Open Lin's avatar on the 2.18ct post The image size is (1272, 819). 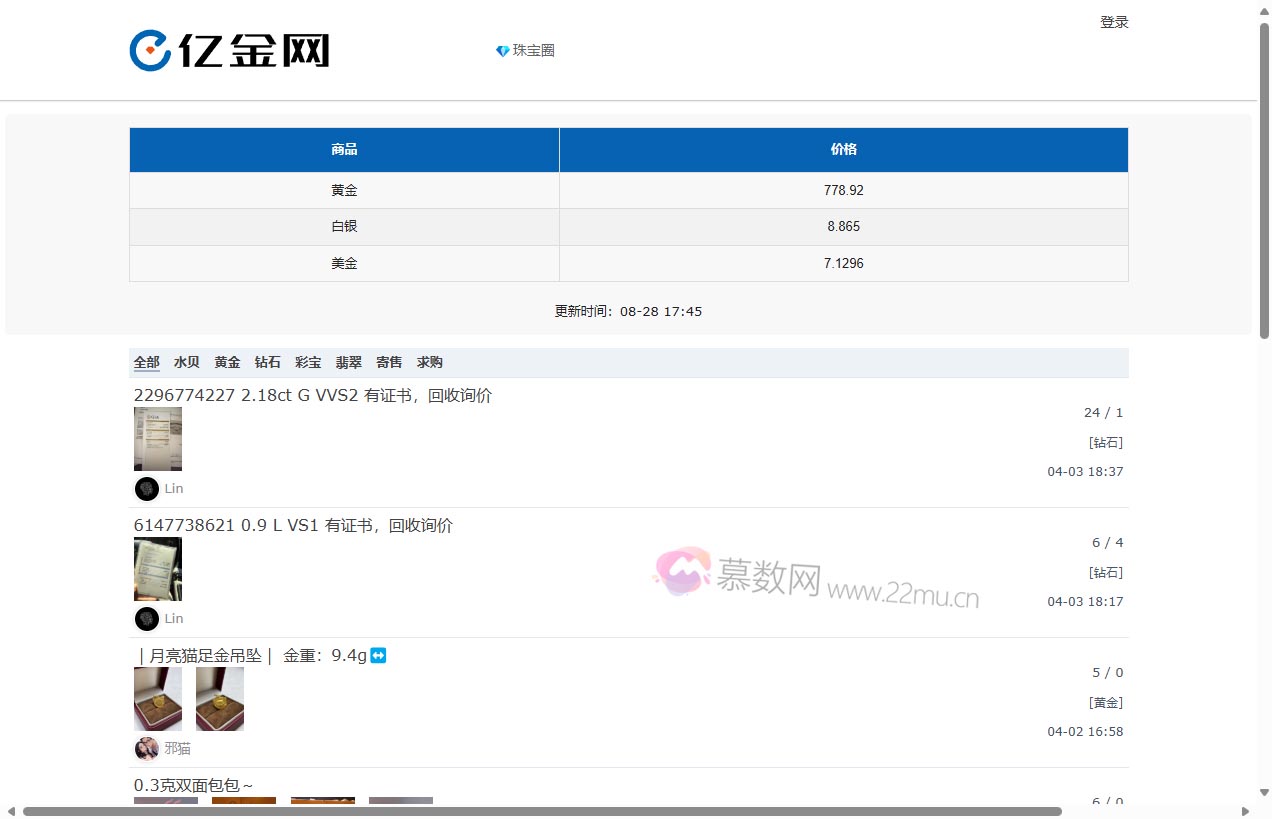[x=147, y=489]
